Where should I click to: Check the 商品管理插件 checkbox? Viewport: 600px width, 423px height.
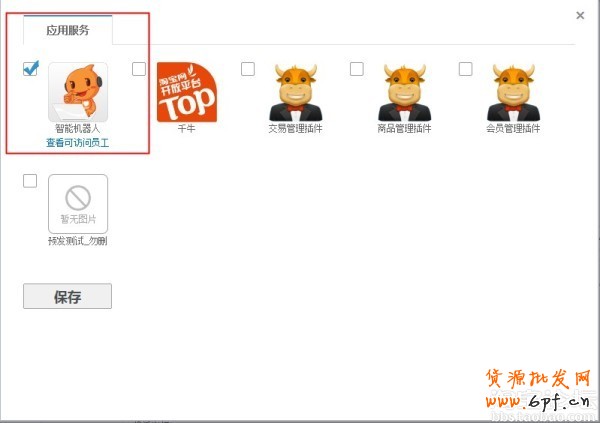click(357, 69)
